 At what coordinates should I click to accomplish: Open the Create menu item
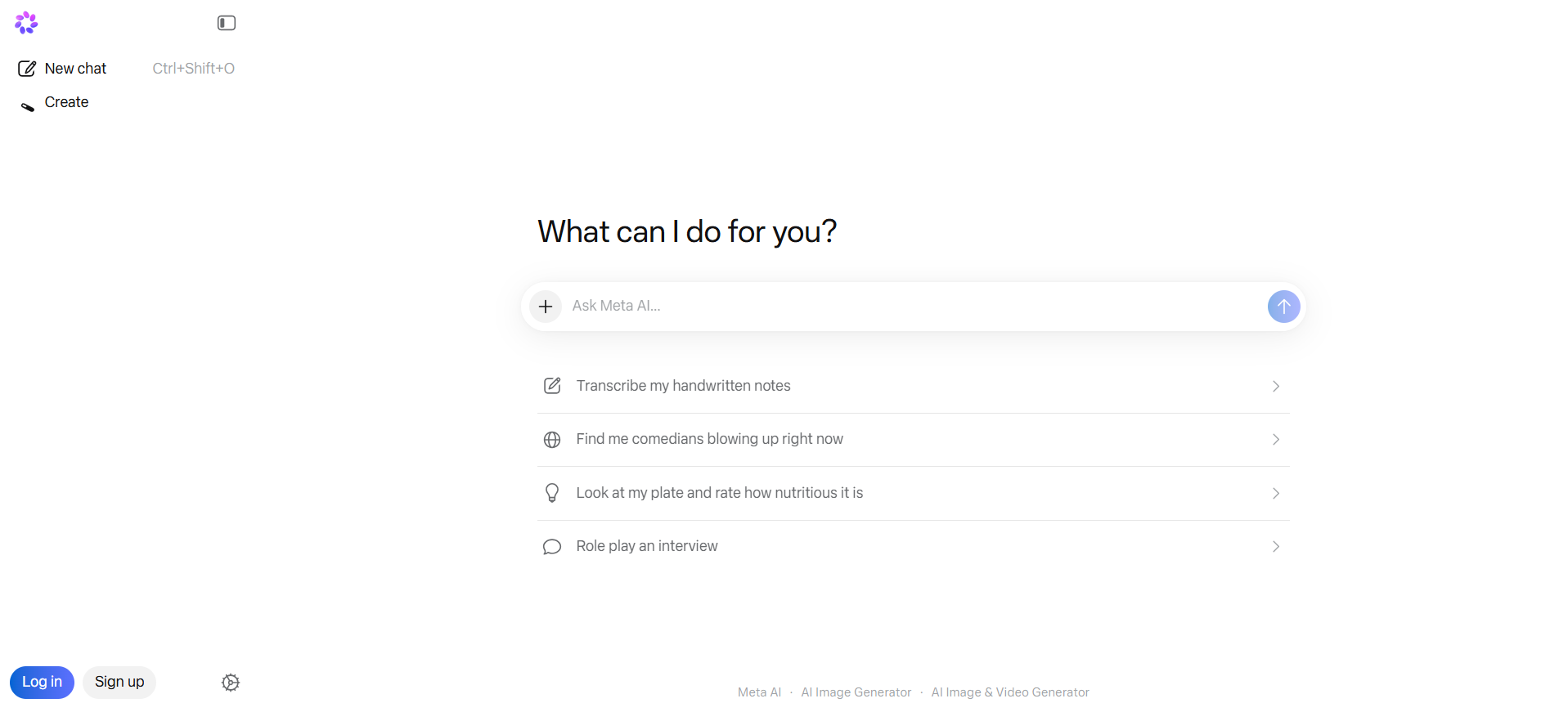point(66,102)
